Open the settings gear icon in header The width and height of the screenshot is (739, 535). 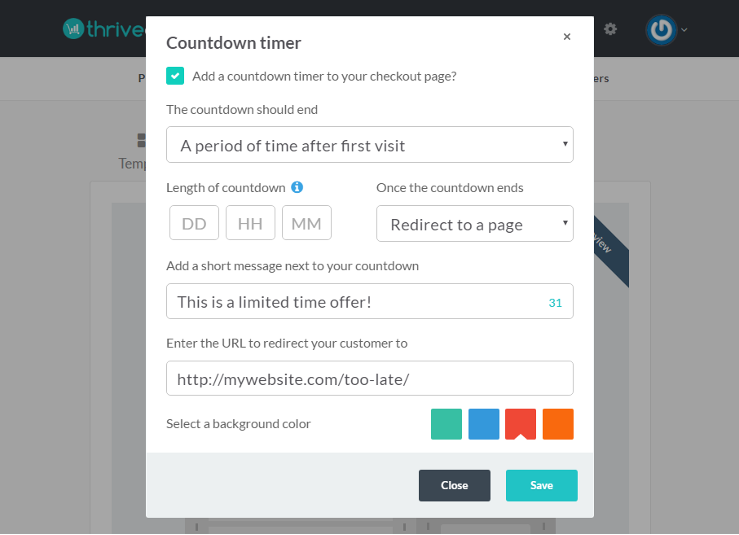(610, 29)
